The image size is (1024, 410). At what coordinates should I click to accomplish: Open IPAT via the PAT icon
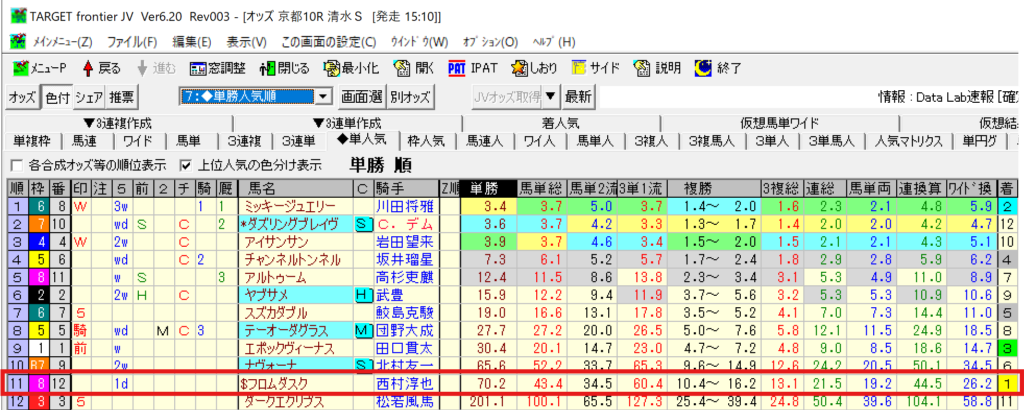456,68
